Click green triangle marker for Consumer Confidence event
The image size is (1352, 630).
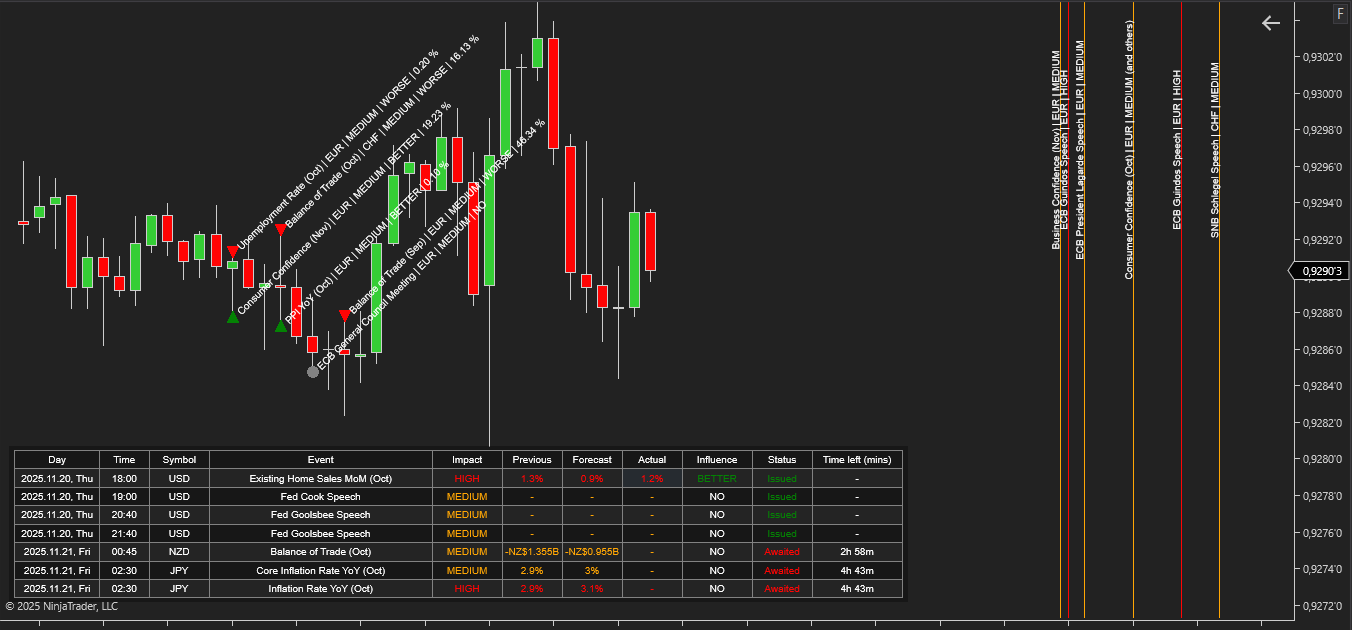pos(232,317)
